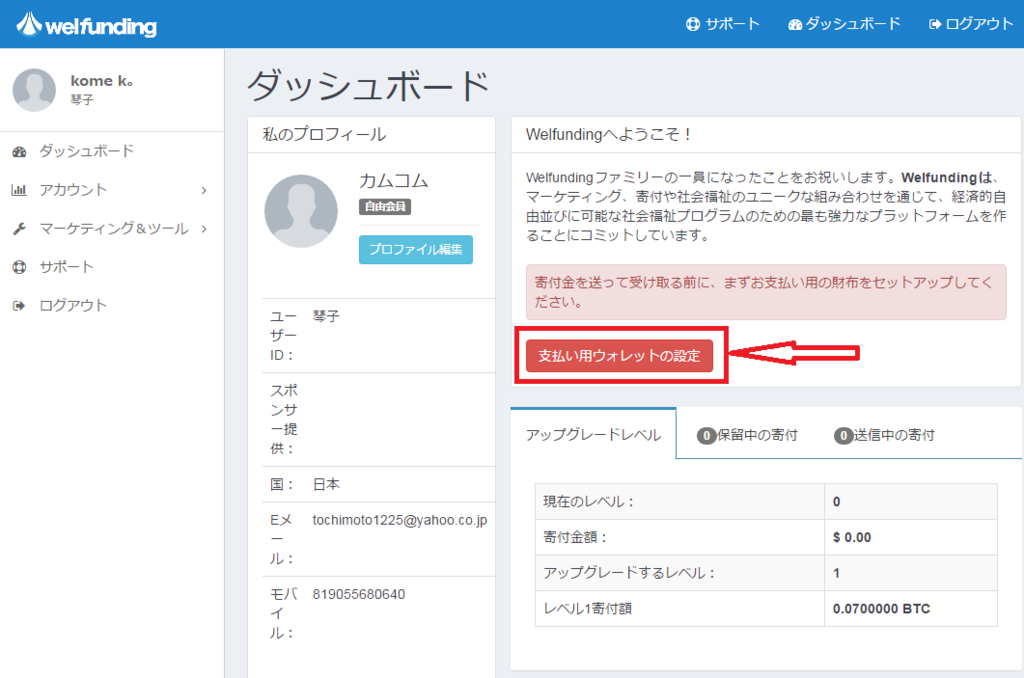Click the dashboard gauge icon in top bar

795,25
